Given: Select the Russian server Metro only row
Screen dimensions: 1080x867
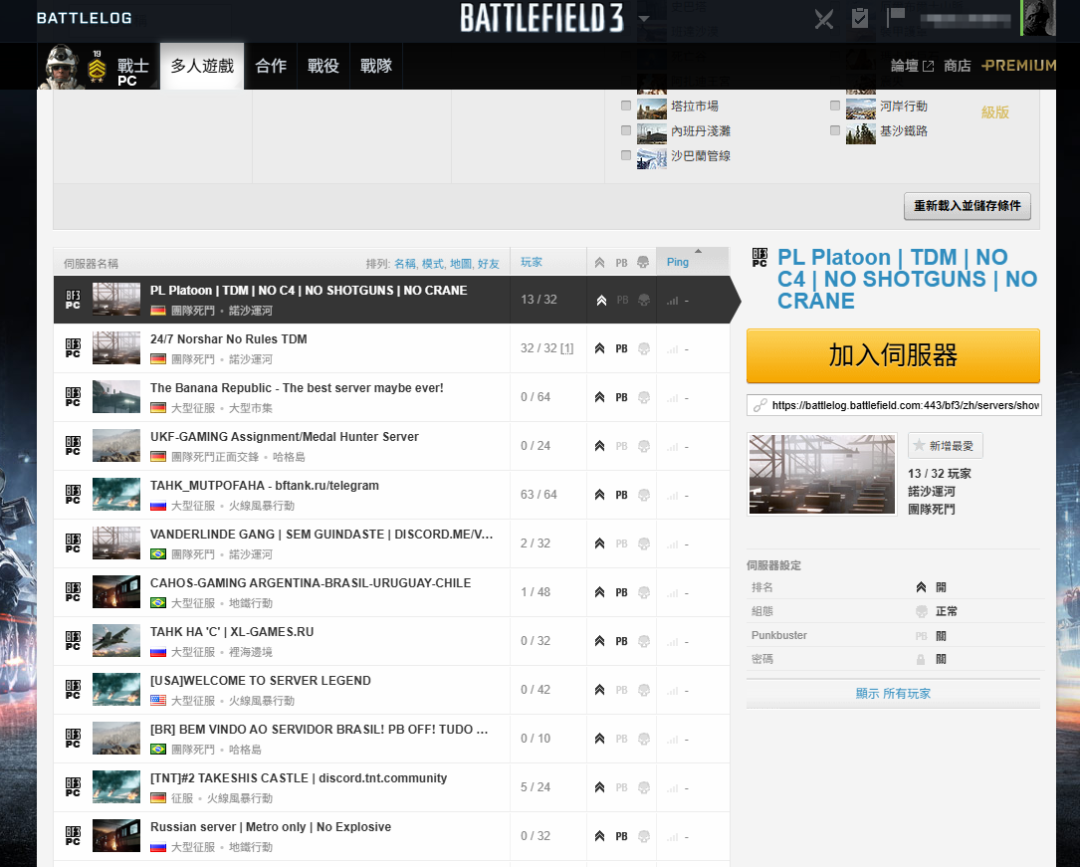Looking at the screenshot, I should (391, 836).
